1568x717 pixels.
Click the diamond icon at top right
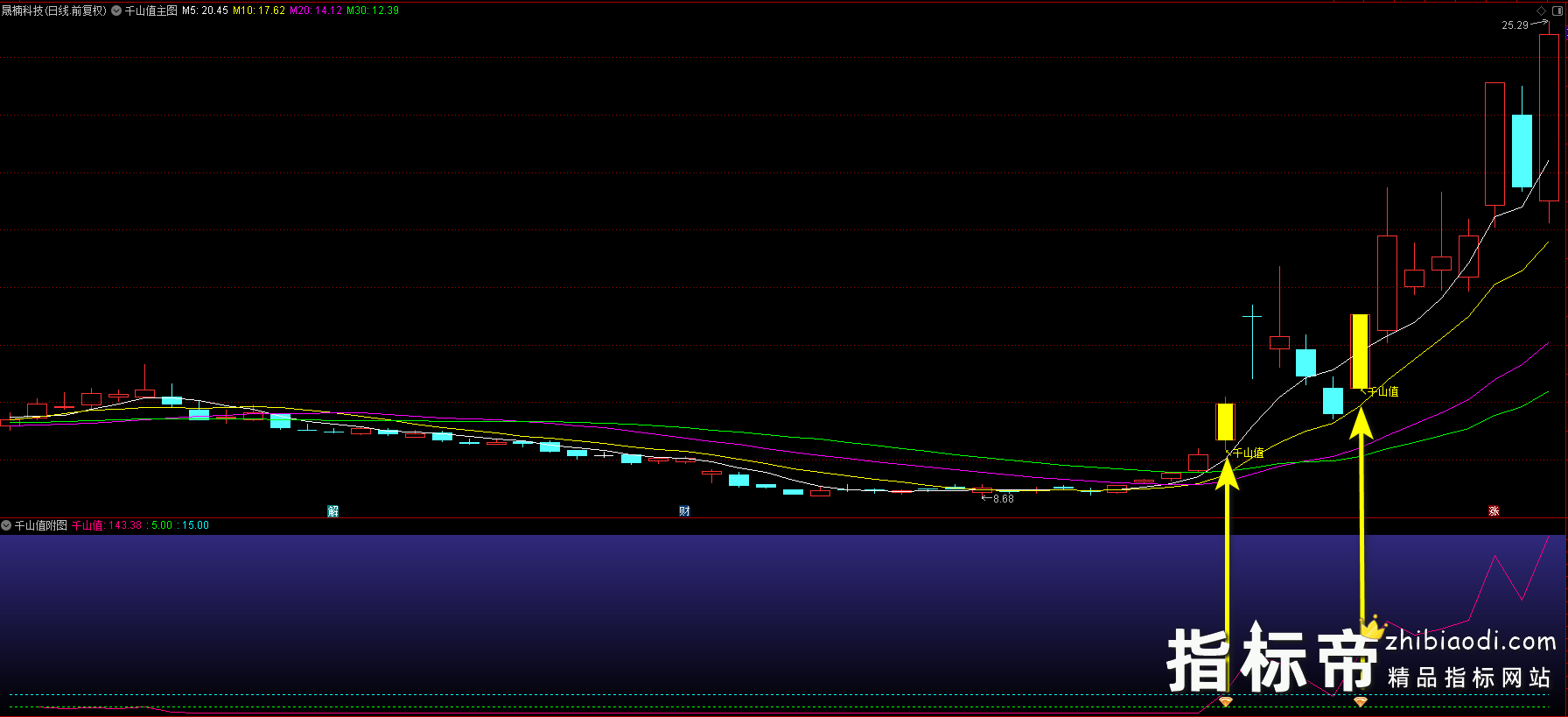(1542, 11)
